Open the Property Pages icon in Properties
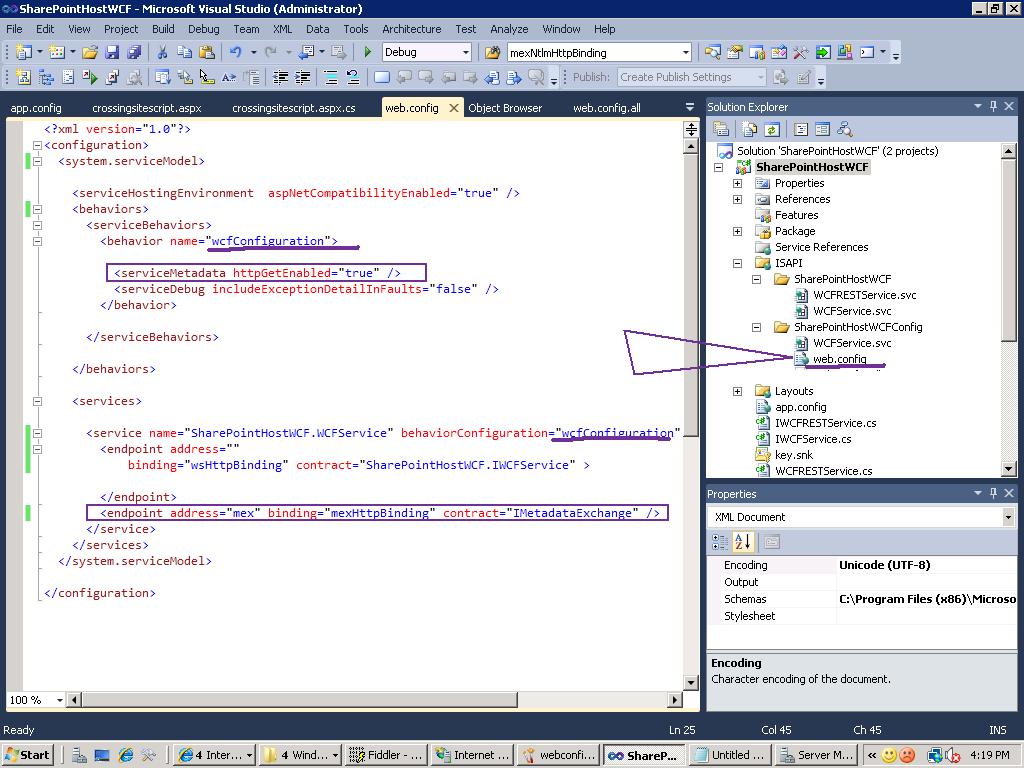This screenshot has height=768, width=1024. pos(772,542)
